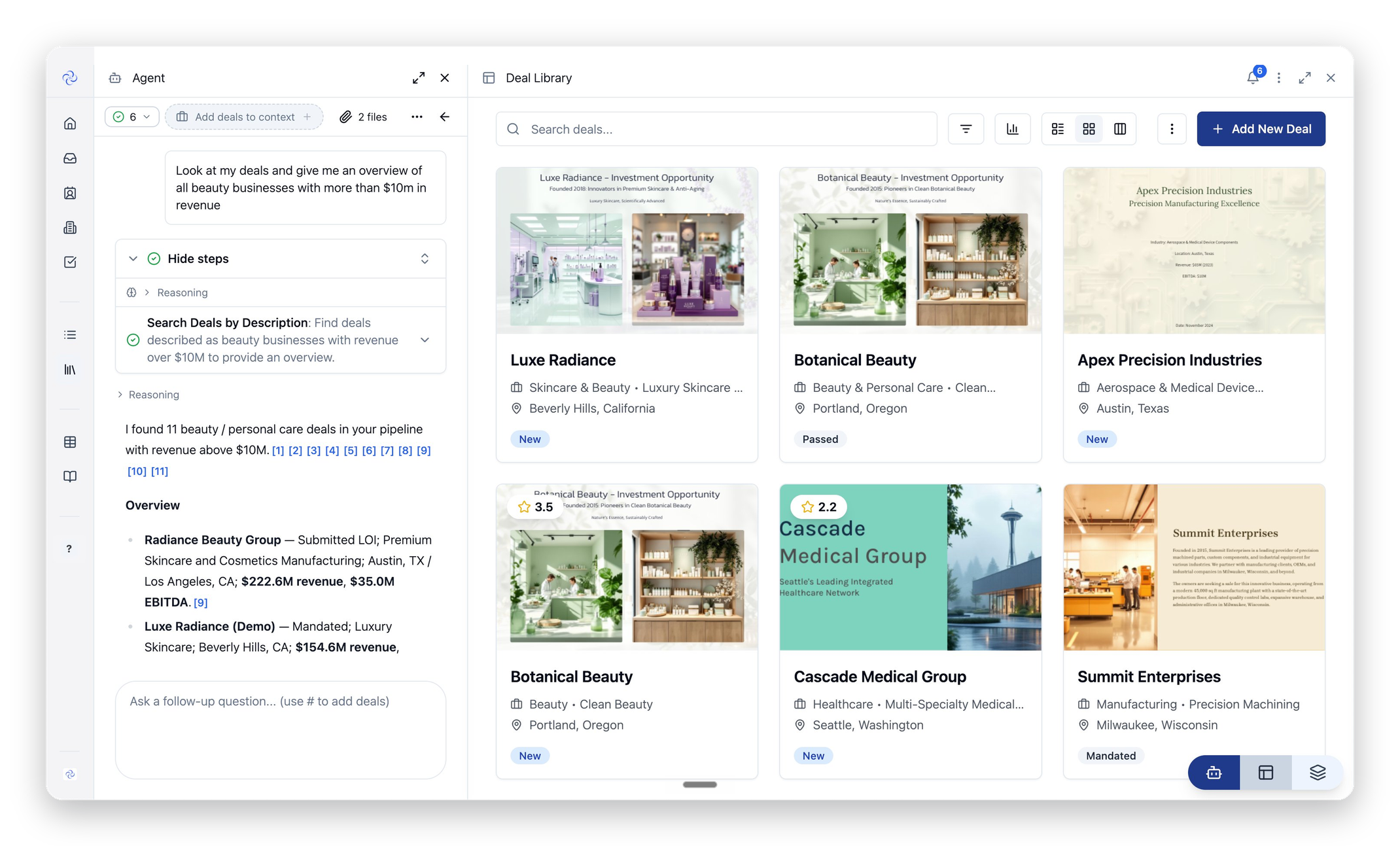Open the vertical dots menu beside Add New Deal
The height and width of the screenshot is (846, 1400).
coord(1172,129)
